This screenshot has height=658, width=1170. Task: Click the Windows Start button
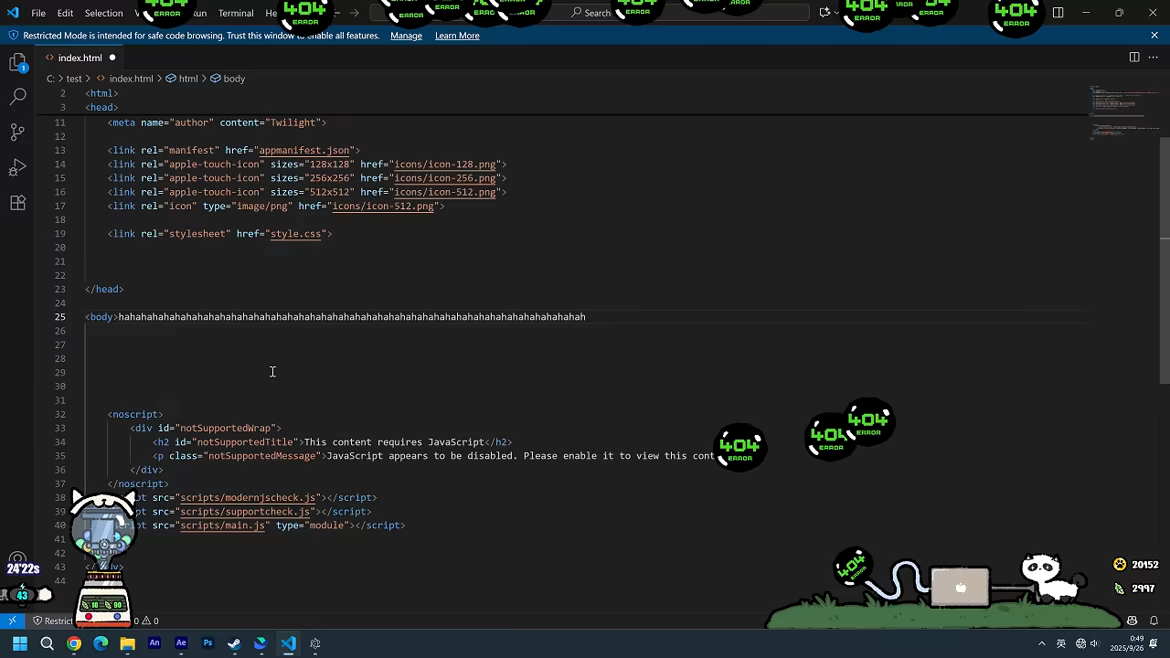click(x=20, y=643)
